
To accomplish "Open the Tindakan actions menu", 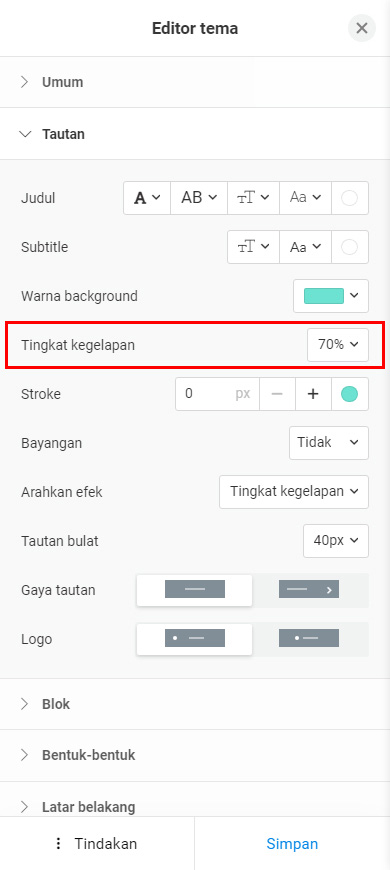I will point(97,844).
